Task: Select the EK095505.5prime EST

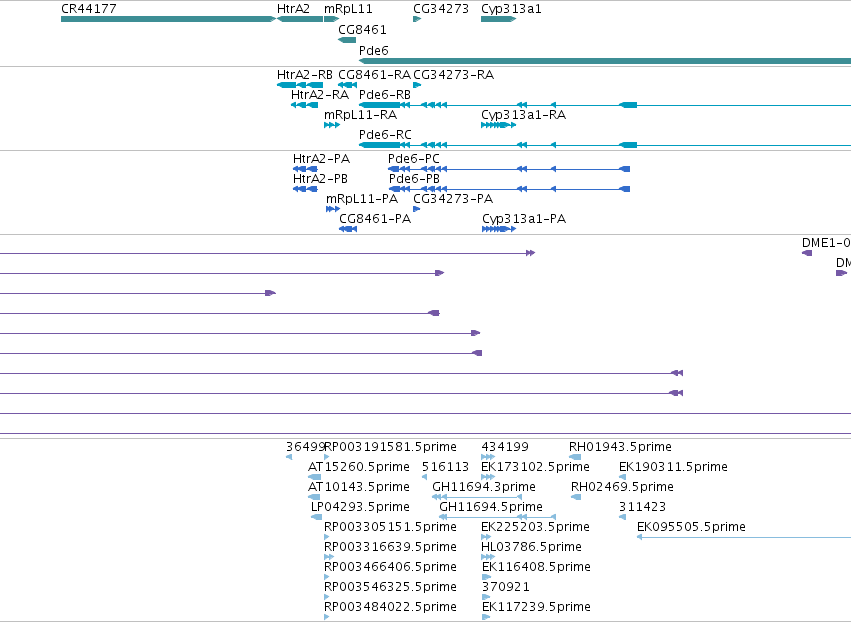Action: tap(744, 537)
